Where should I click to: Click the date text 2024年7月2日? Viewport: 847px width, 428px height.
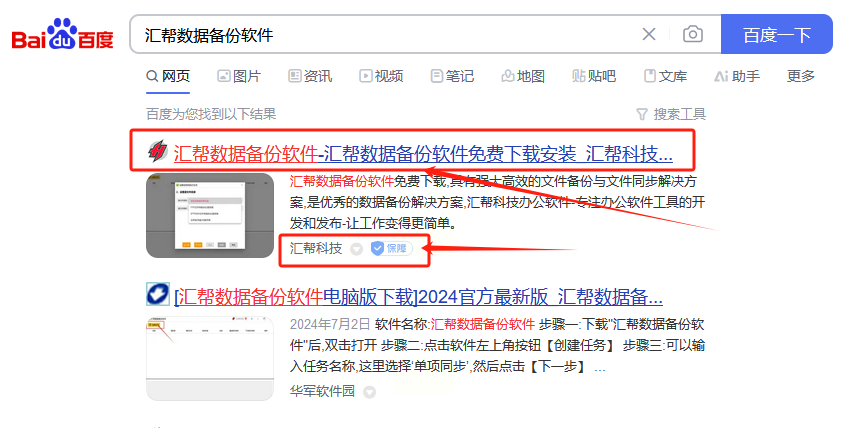click(x=330, y=324)
